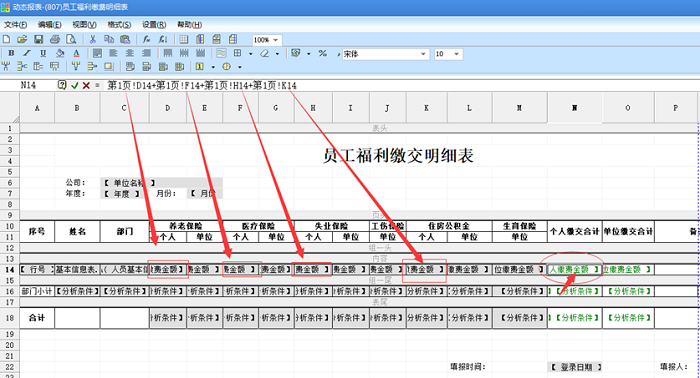Select the Cut scissors icon
The width and height of the screenshot is (700, 378).
click(x=92, y=39)
